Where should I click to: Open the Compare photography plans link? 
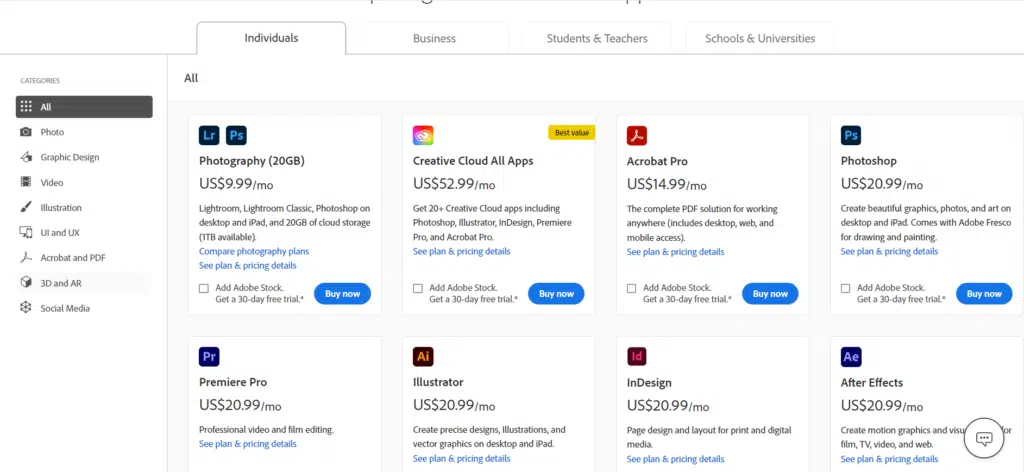[x=254, y=251]
